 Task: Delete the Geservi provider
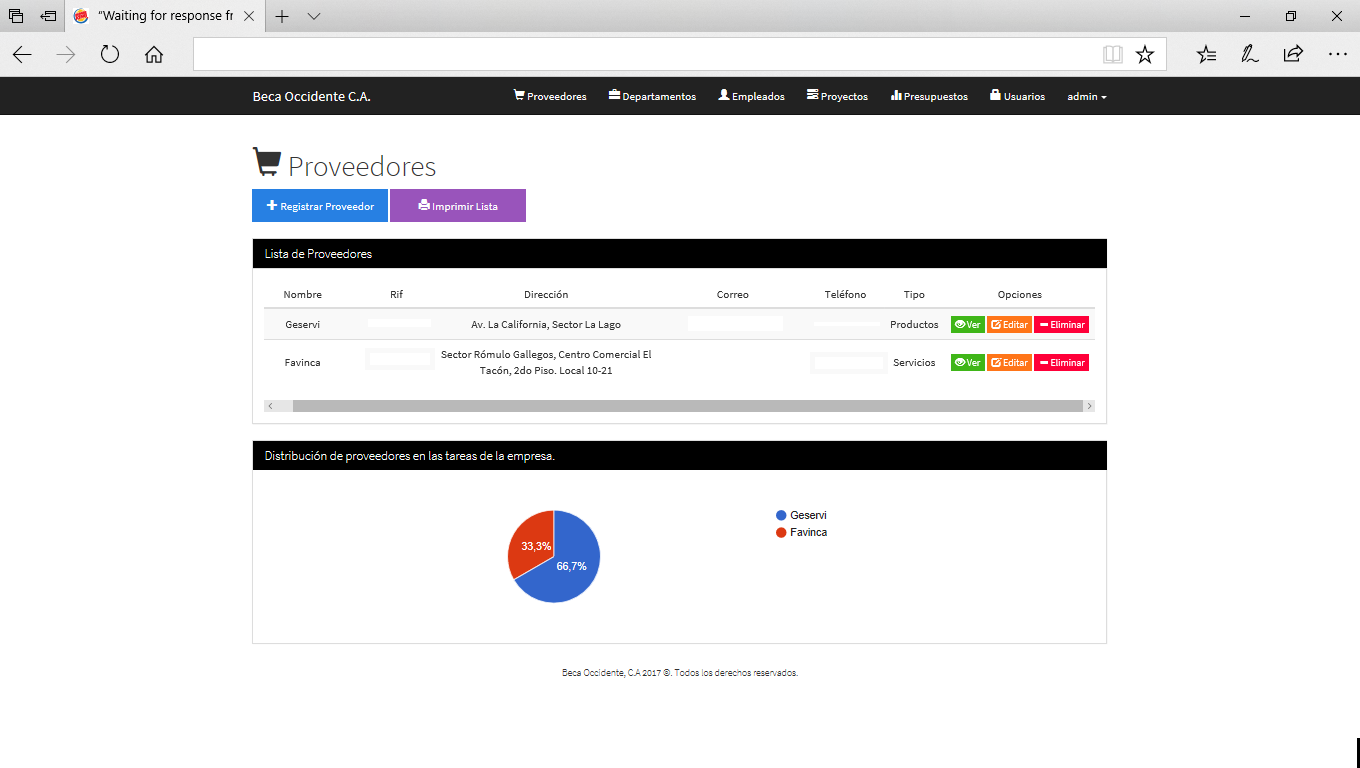pyautogui.click(x=1061, y=325)
